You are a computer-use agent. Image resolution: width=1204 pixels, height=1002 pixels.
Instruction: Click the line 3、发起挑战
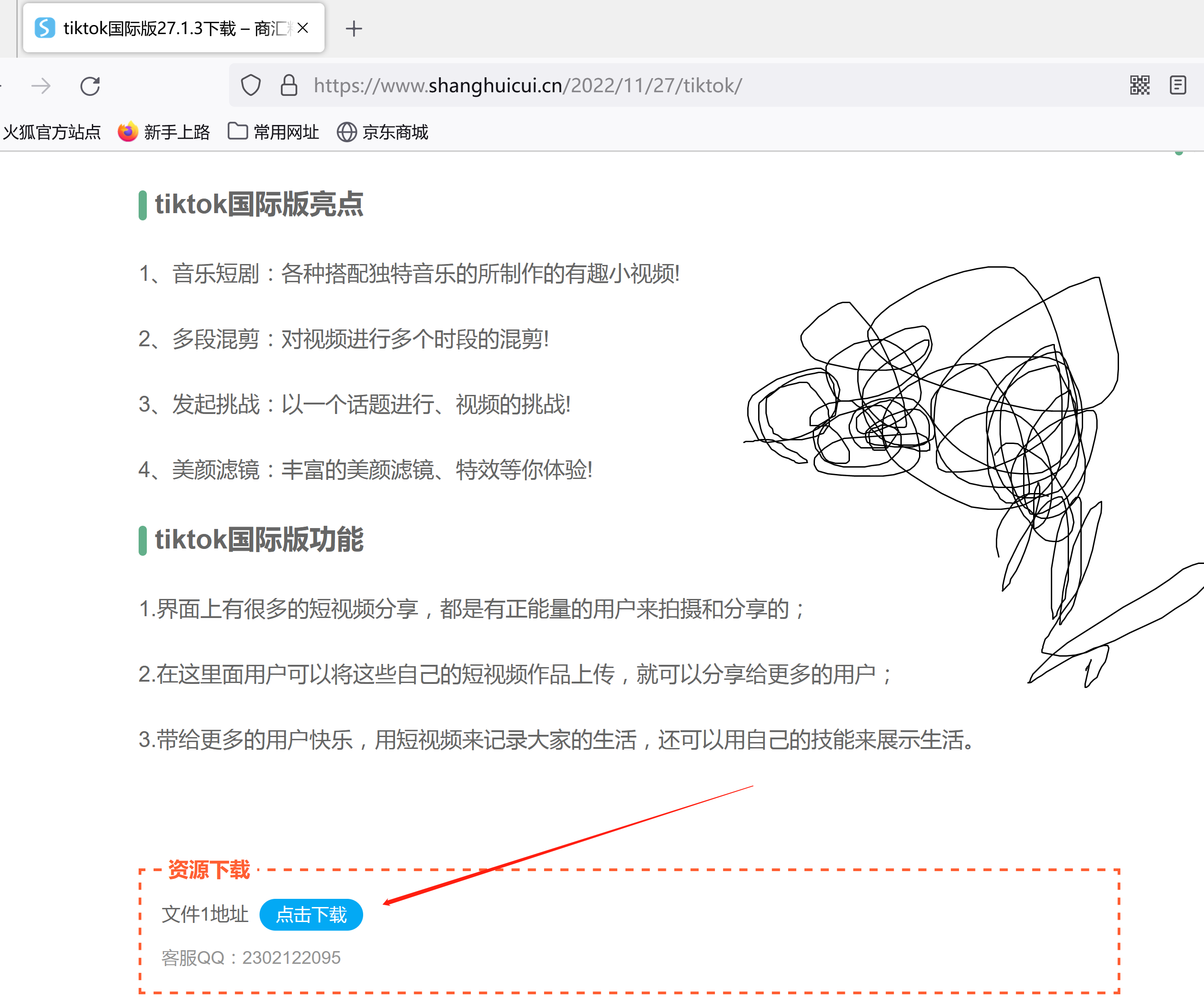(x=355, y=404)
